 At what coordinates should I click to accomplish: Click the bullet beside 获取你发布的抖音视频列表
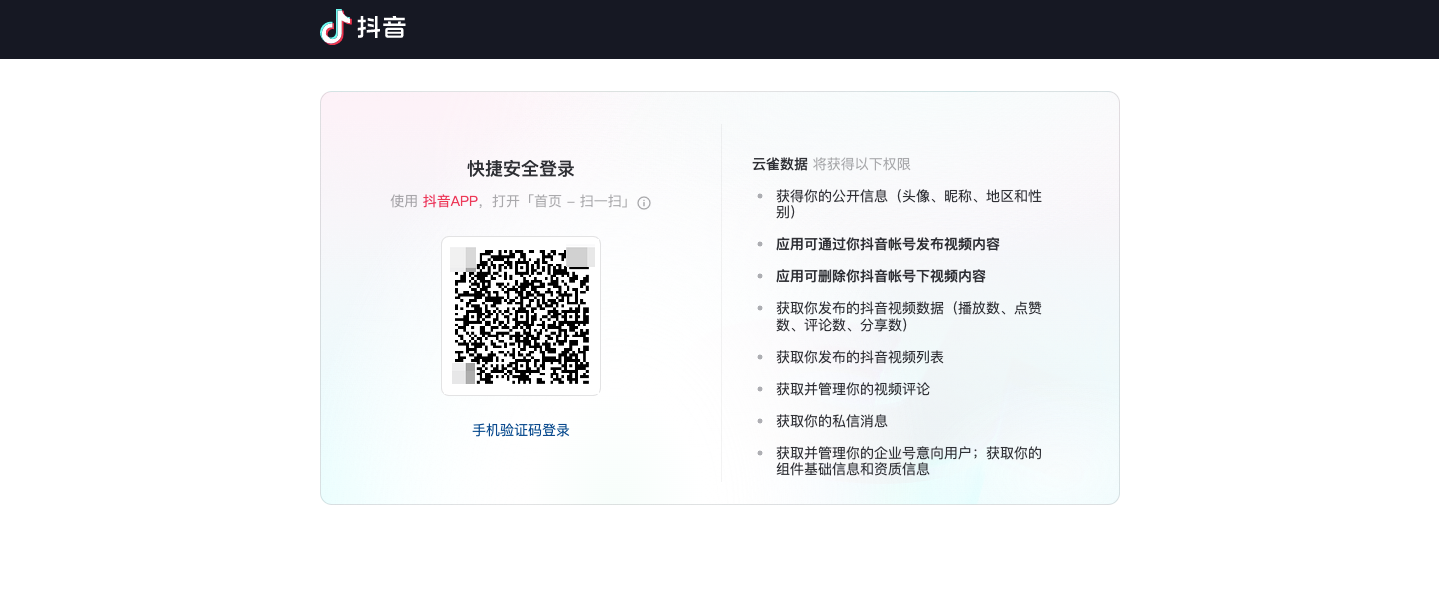759,357
